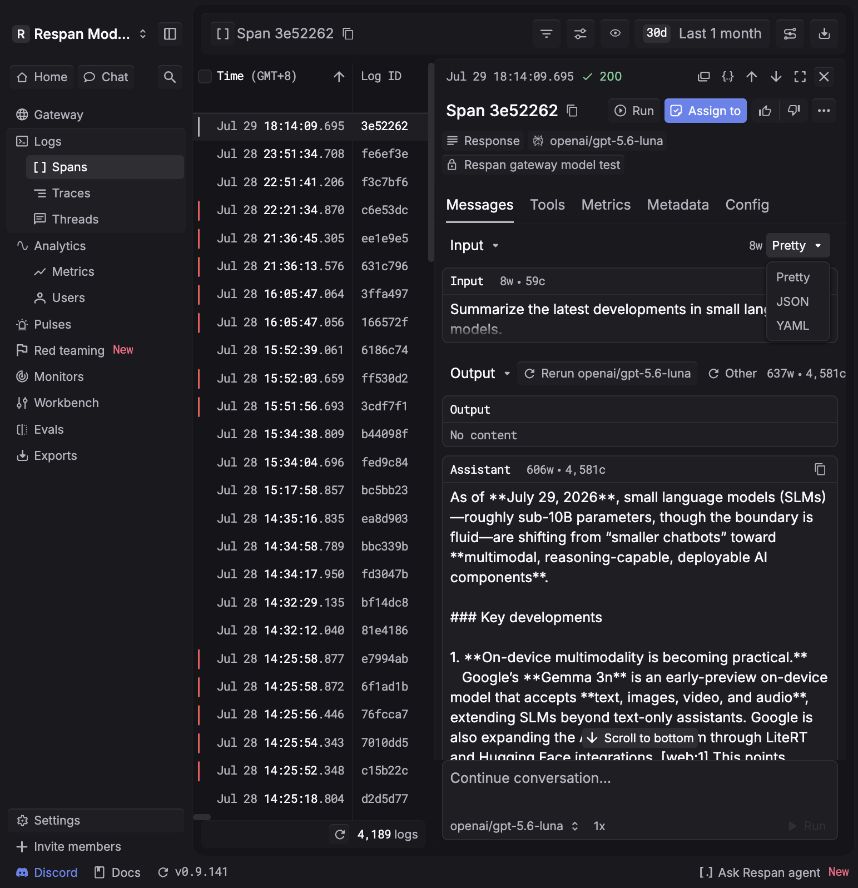Copy span ID next to Span 3e52262 header

click(x=348, y=34)
